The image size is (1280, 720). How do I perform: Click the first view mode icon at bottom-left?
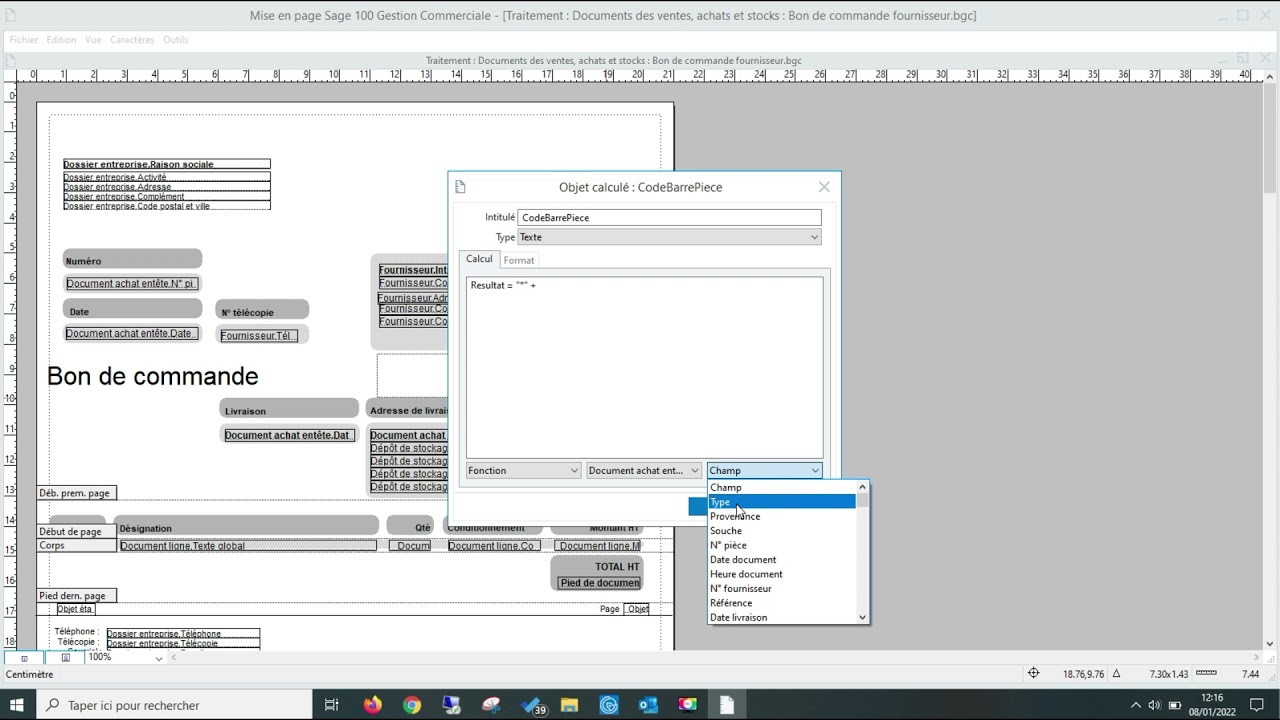[25, 658]
